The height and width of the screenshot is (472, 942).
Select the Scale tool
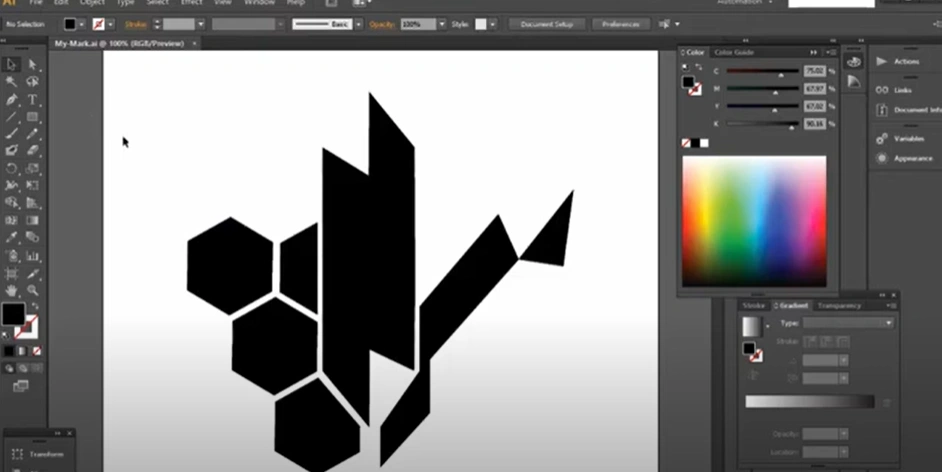coord(32,168)
